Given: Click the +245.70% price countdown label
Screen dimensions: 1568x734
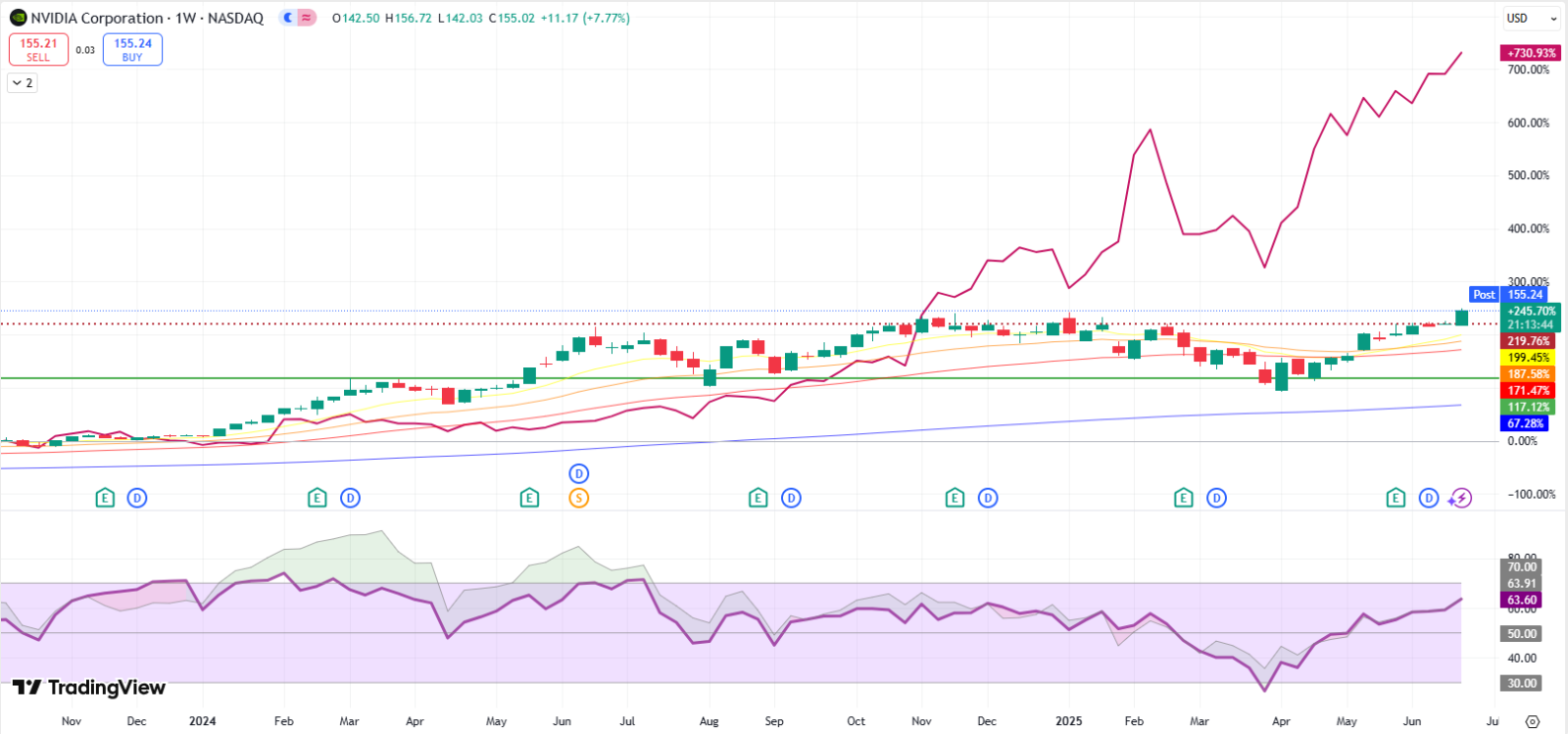Looking at the screenshot, I should [x=1531, y=318].
